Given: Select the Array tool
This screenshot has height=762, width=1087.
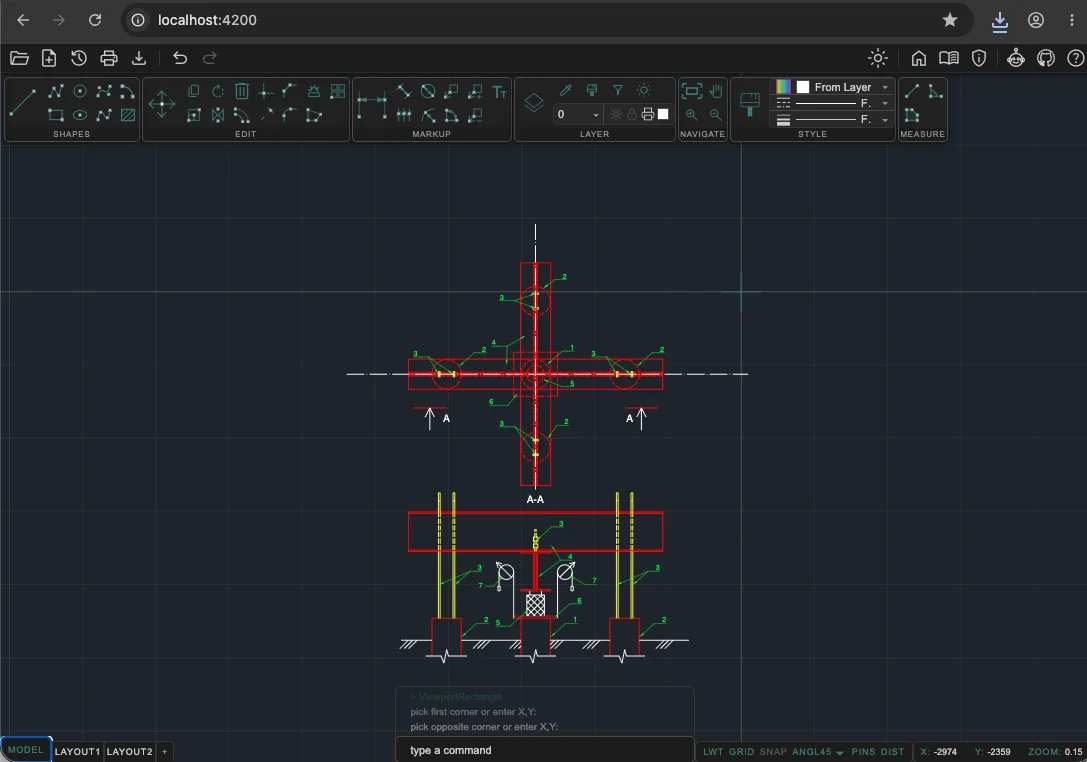Looking at the screenshot, I should (338, 92).
